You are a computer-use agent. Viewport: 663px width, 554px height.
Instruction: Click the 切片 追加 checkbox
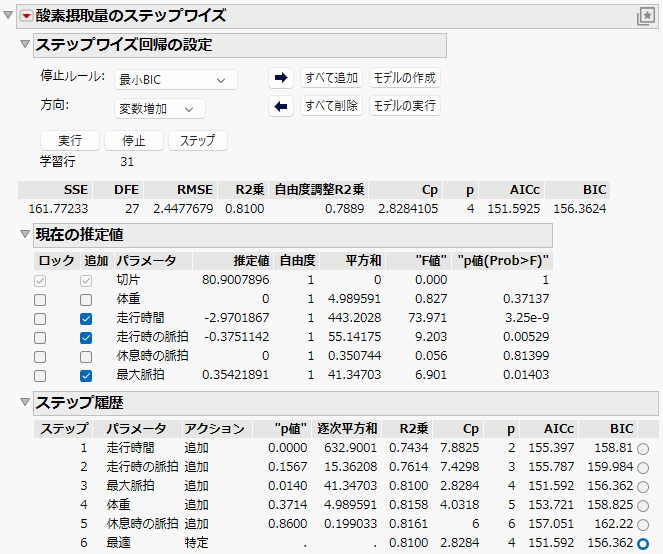coord(86,281)
